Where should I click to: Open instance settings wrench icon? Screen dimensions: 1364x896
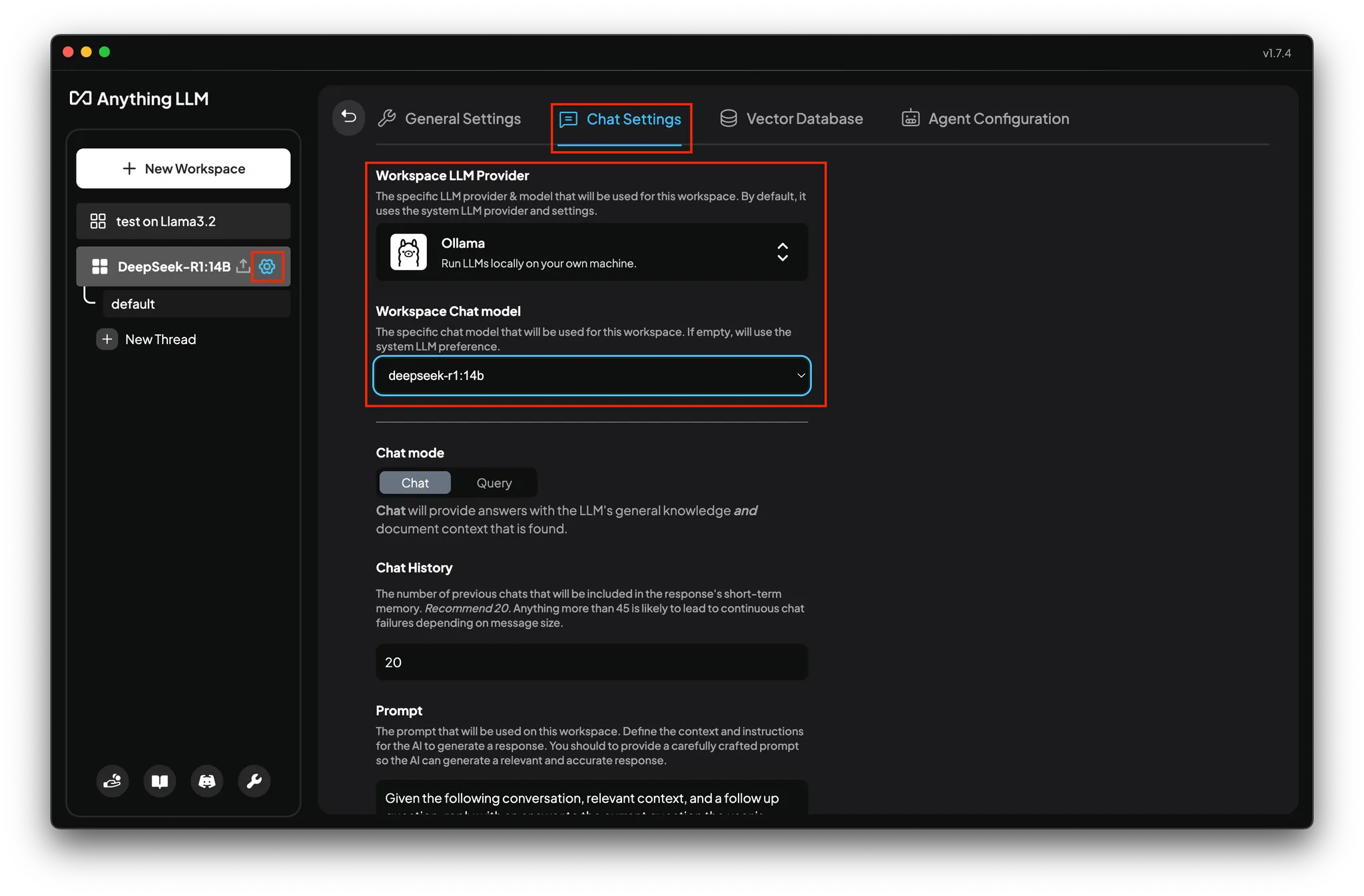(254, 781)
